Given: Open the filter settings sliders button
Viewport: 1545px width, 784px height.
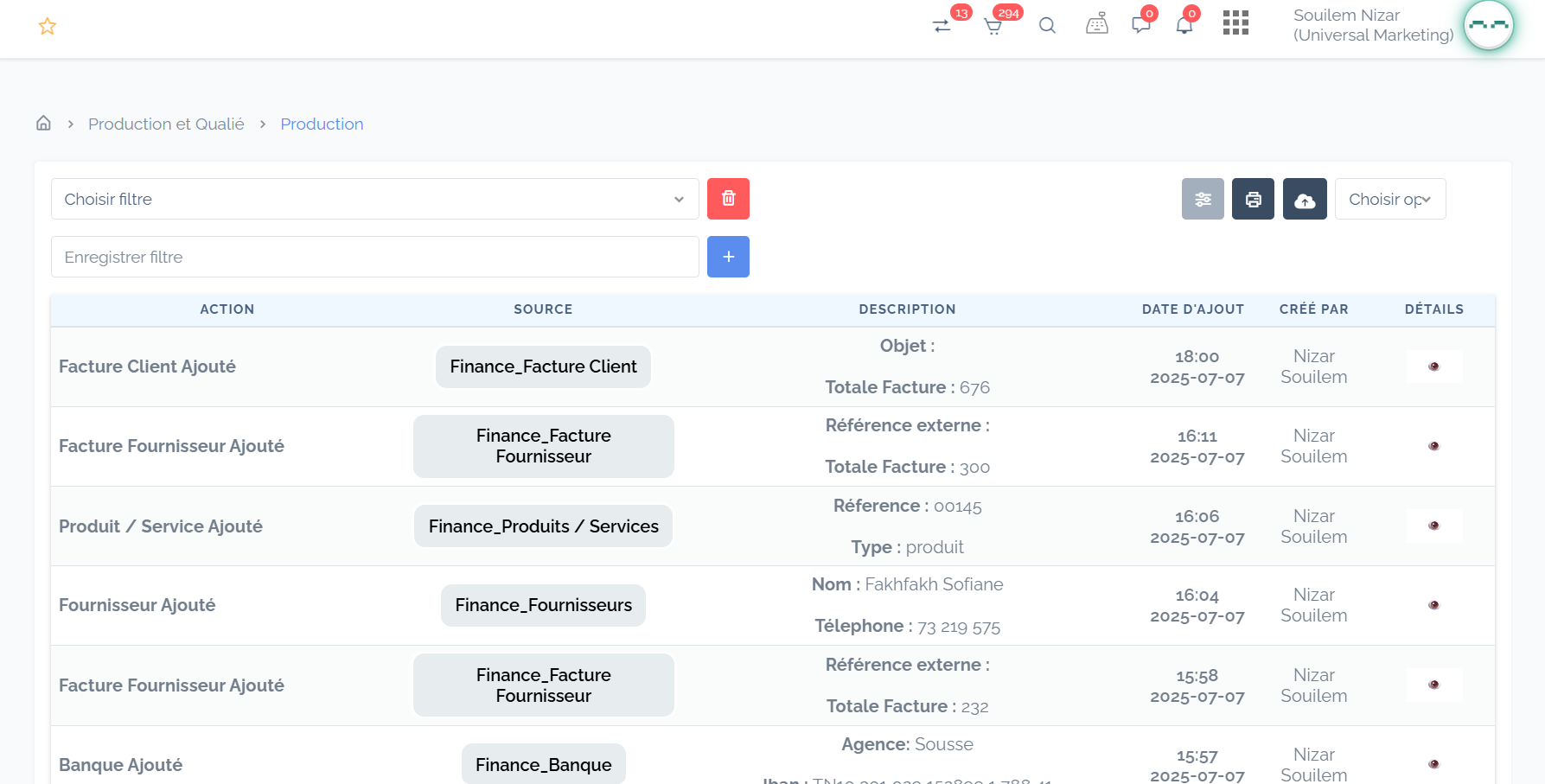Looking at the screenshot, I should pos(1203,200).
